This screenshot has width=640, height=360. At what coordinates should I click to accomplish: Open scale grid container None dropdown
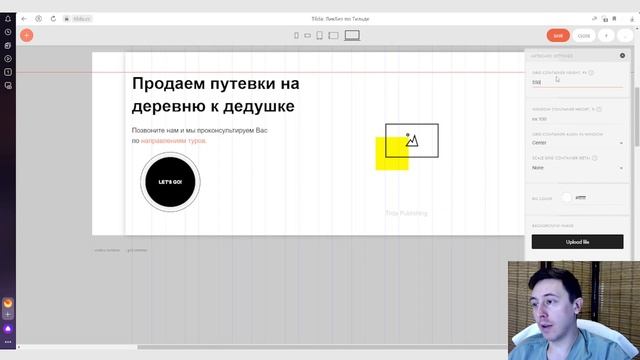coord(577,168)
